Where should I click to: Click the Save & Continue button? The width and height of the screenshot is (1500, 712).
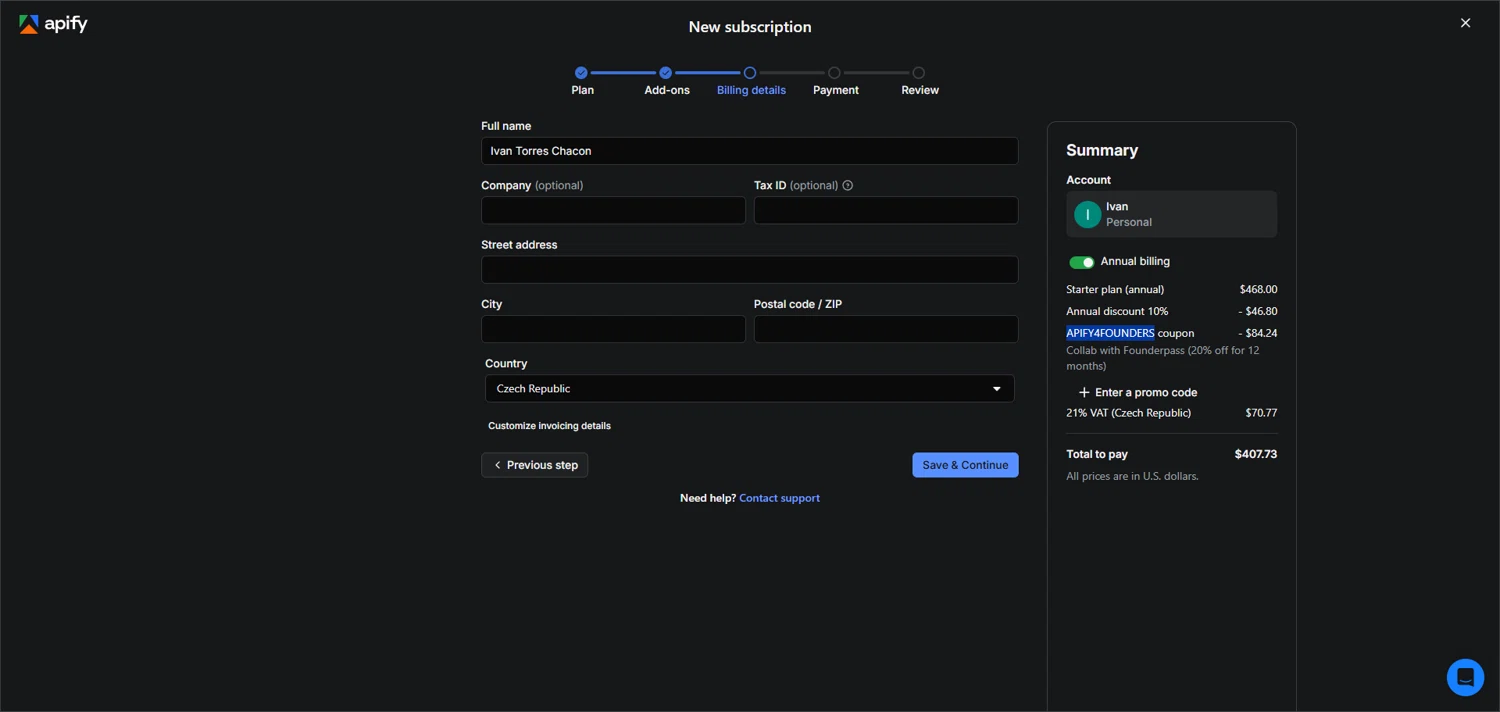(x=965, y=465)
